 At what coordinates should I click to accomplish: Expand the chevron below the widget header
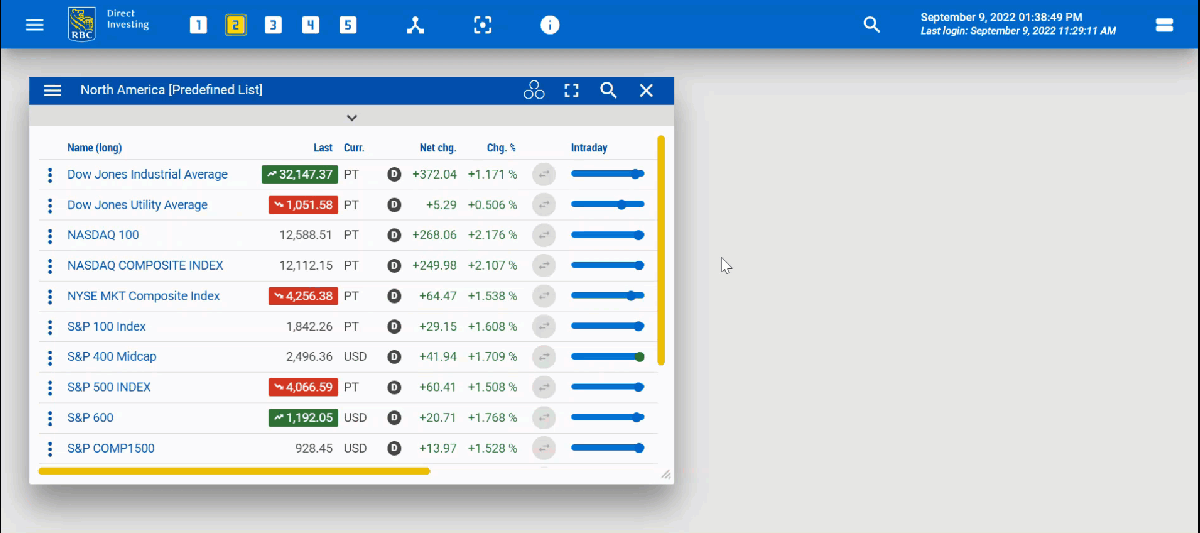351,117
